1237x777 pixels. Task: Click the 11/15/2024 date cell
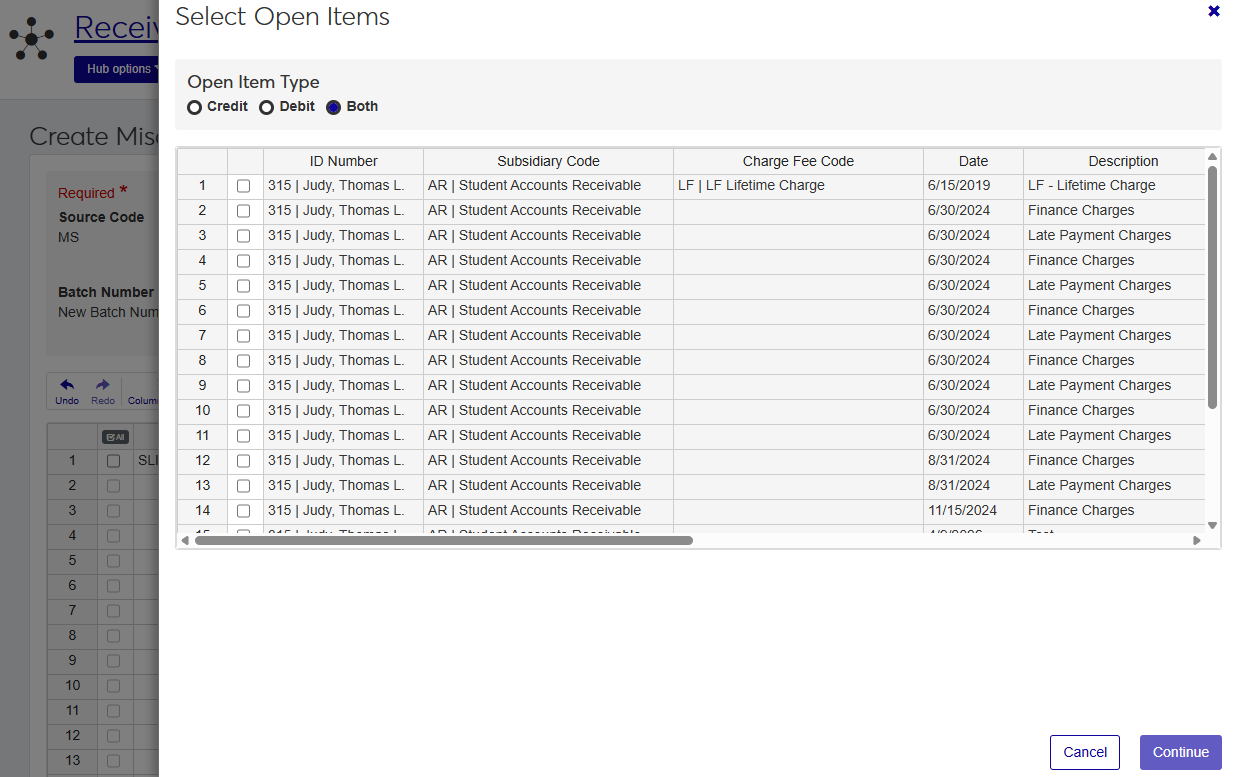coord(974,511)
